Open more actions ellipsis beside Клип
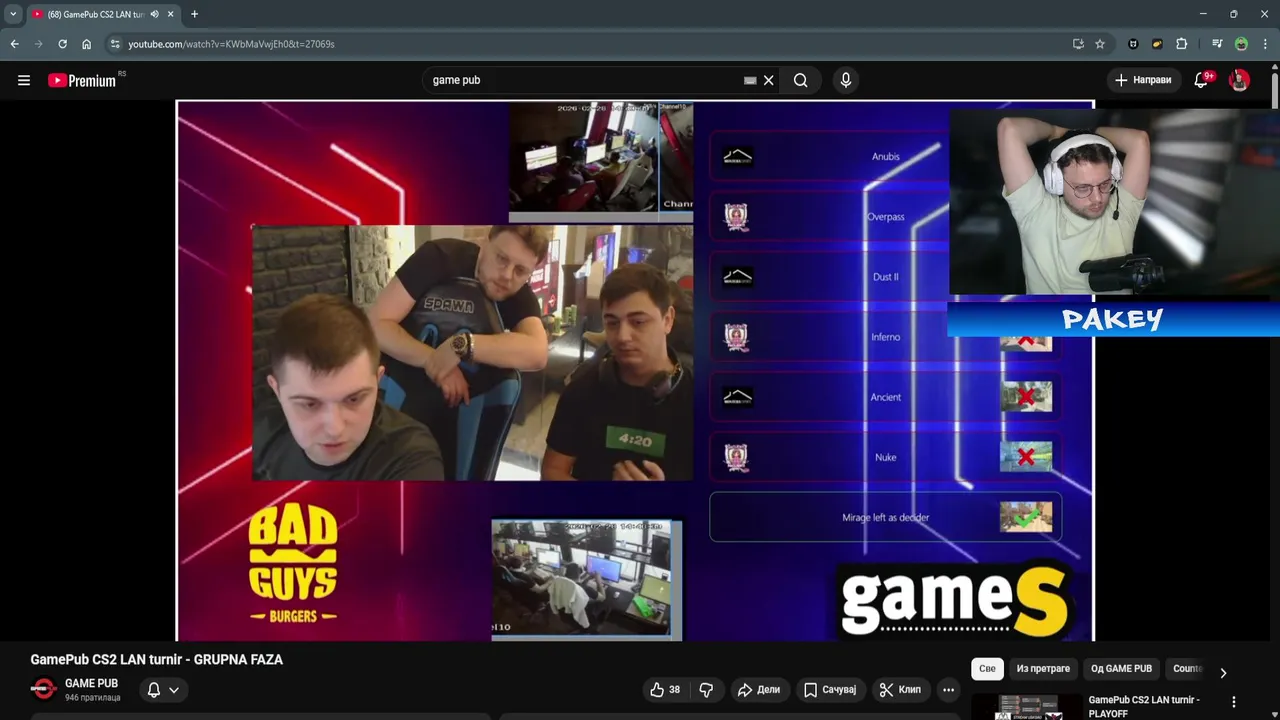Viewport: 1280px width, 720px height. pos(948,690)
